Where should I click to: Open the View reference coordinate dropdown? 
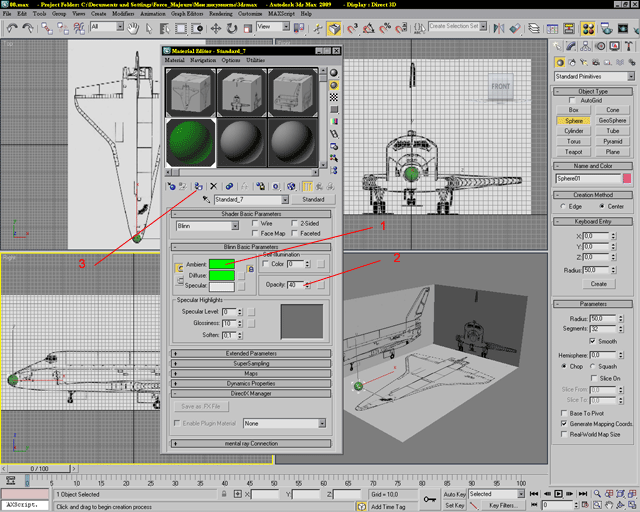coord(273,27)
